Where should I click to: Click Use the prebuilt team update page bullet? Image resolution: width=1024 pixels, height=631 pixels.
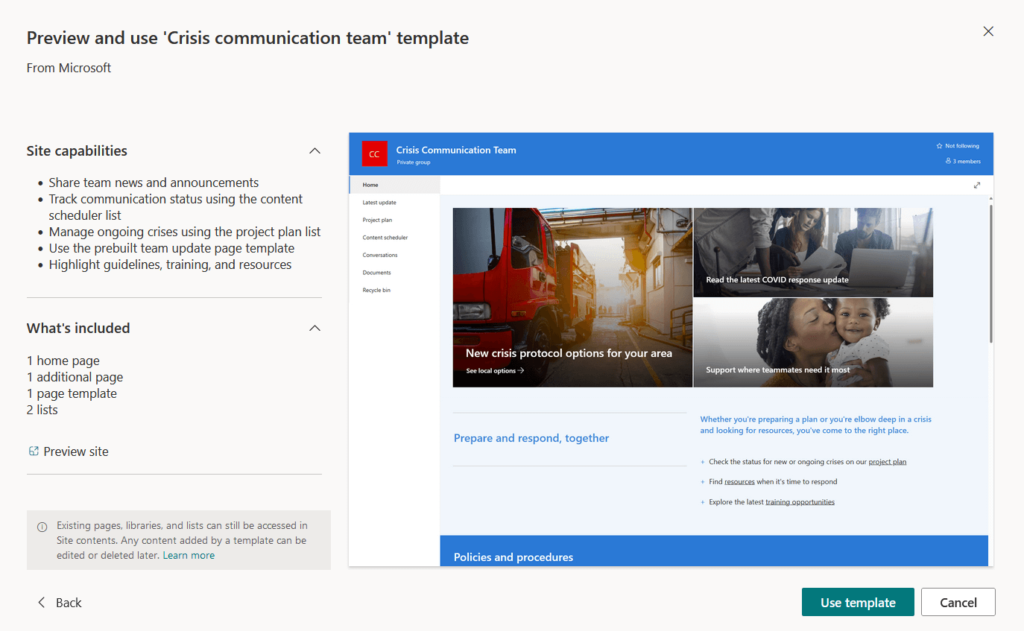click(171, 248)
